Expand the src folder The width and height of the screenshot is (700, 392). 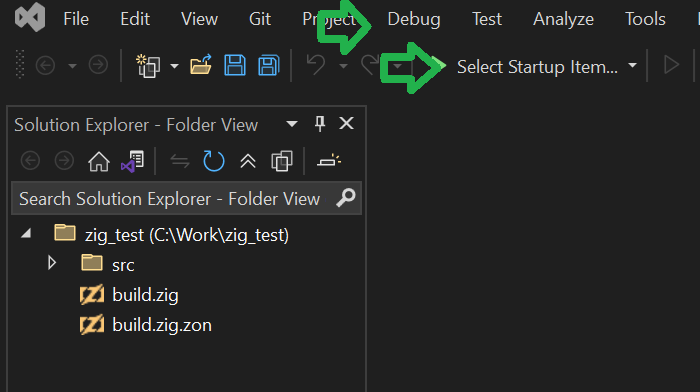(x=52, y=263)
